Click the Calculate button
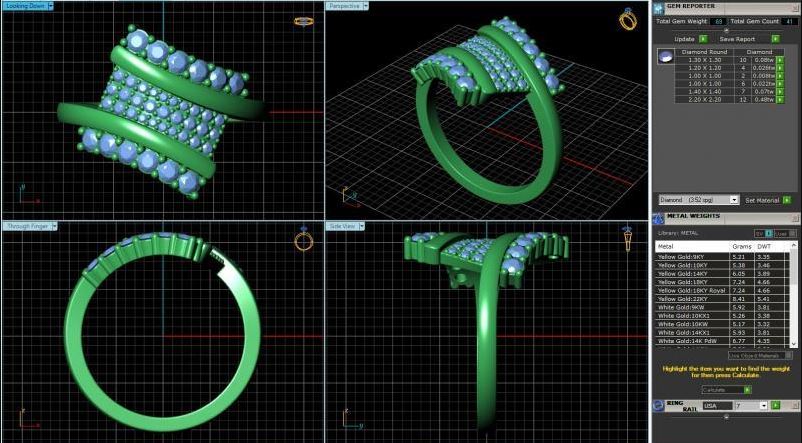This screenshot has width=802, height=443. tap(726, 390)
